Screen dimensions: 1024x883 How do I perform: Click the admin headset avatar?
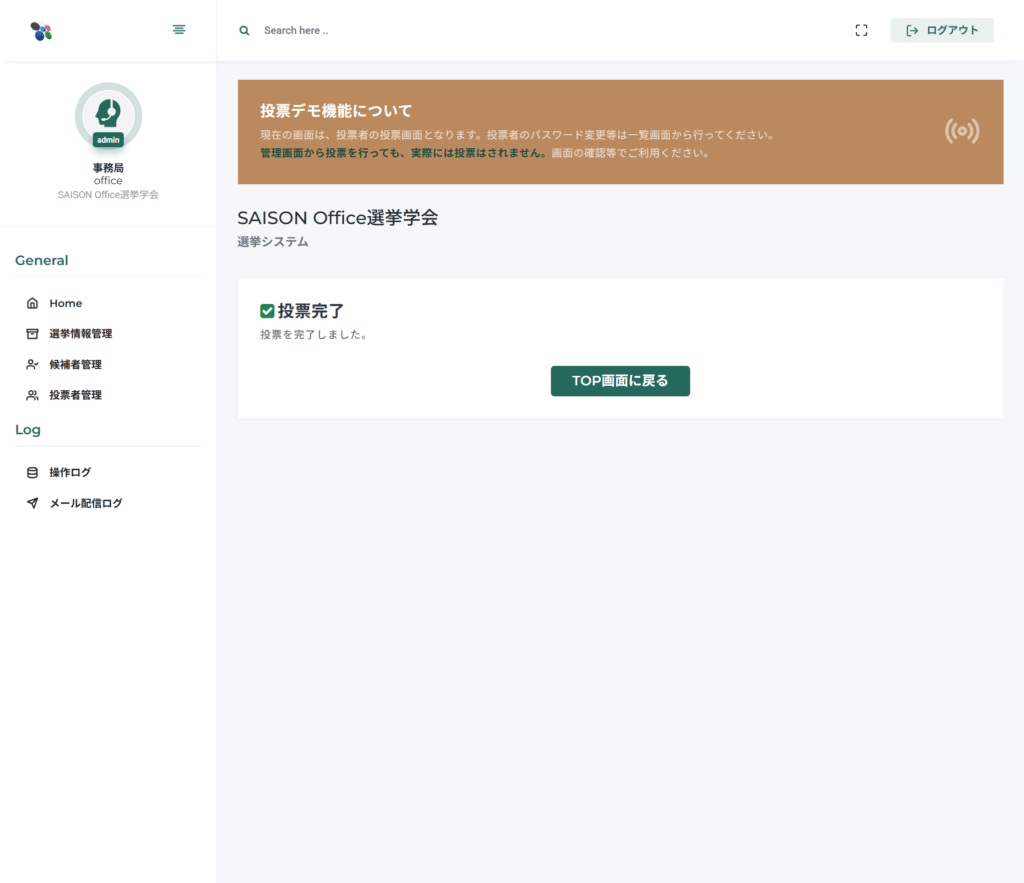[x=108, y=116]
